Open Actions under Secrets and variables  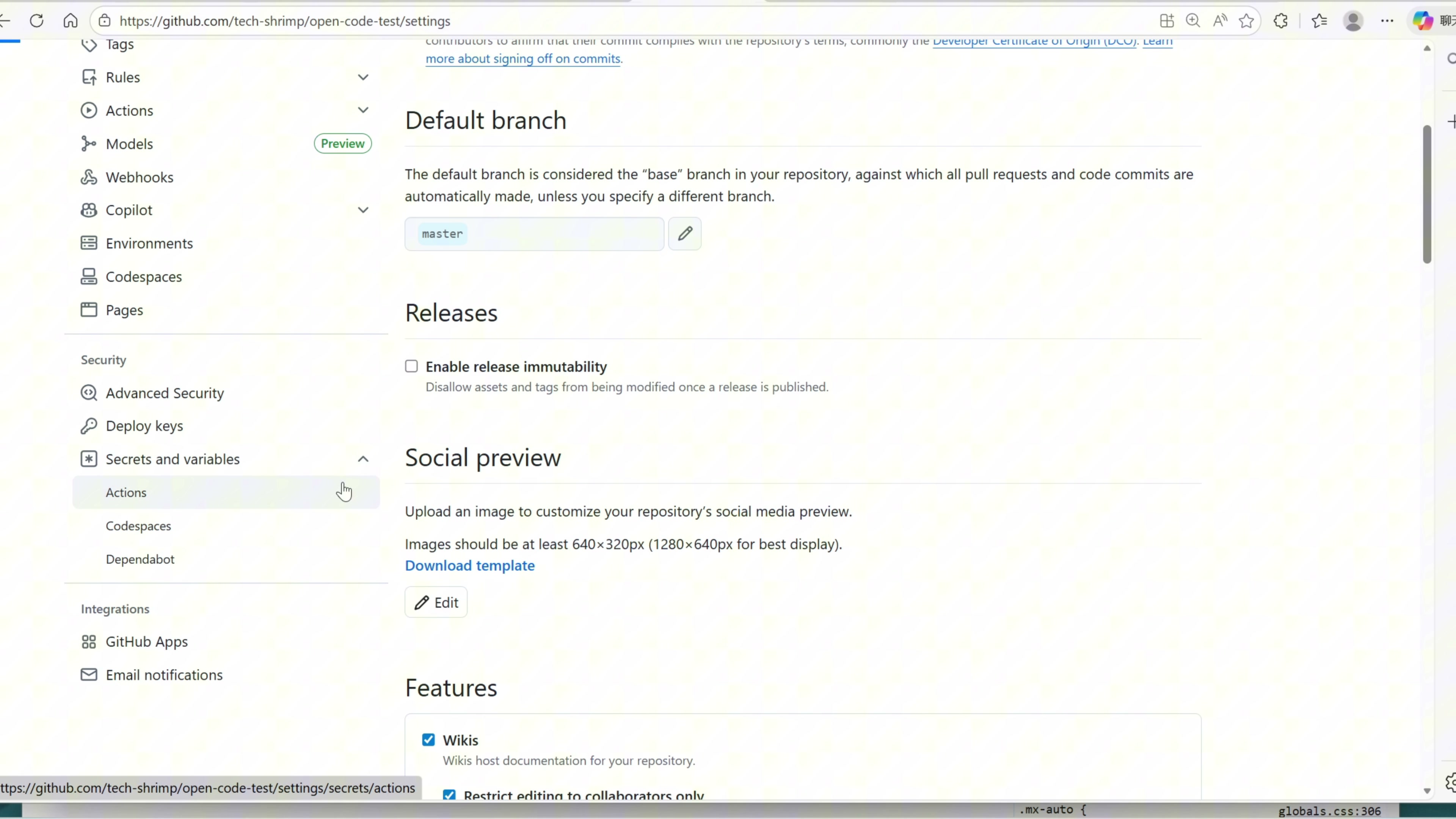pos(126,492)
